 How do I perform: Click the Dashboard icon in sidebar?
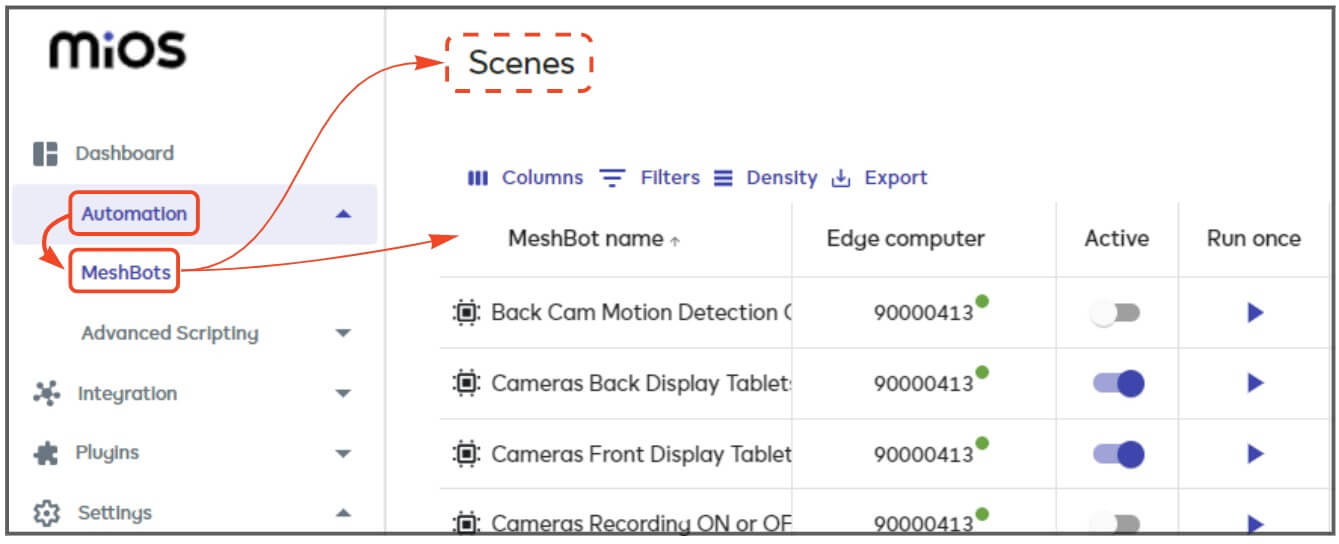pos(46,154)
